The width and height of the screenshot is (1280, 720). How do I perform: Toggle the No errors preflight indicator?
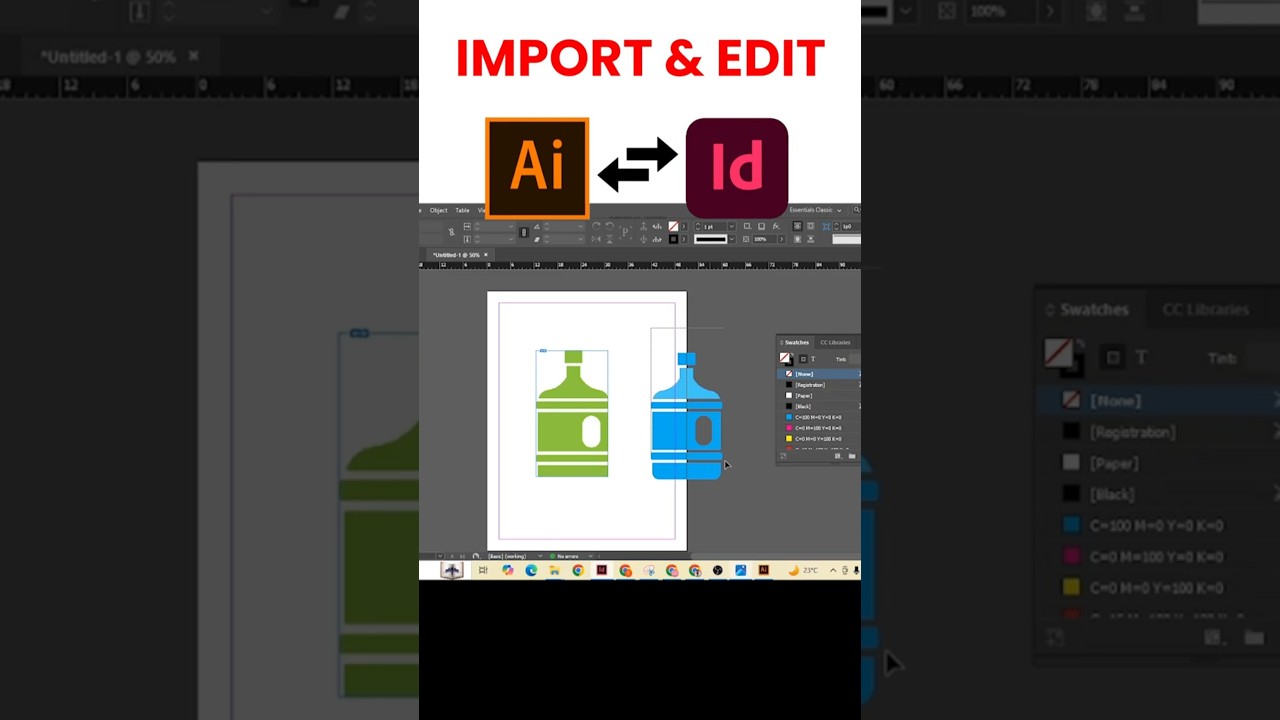(566, 556)
